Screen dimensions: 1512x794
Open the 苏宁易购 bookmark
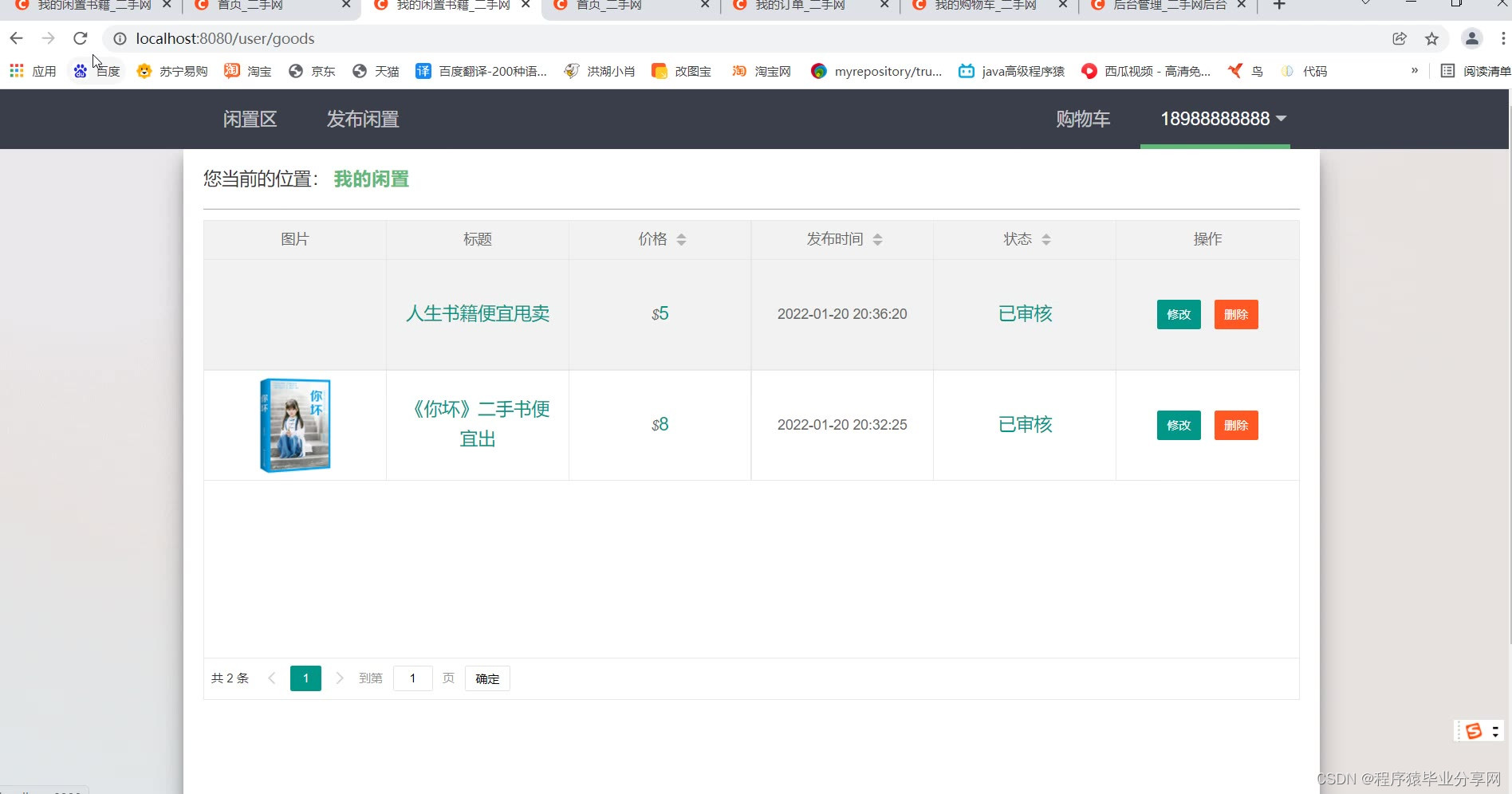click(172, 71)
